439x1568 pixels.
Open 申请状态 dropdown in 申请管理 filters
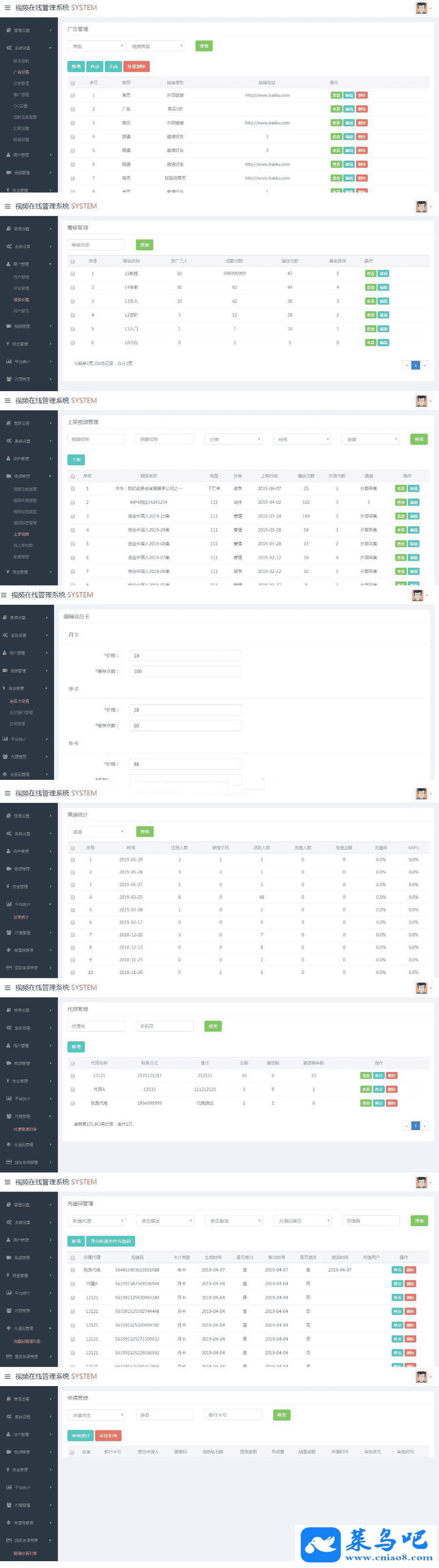click(96, 1414)
